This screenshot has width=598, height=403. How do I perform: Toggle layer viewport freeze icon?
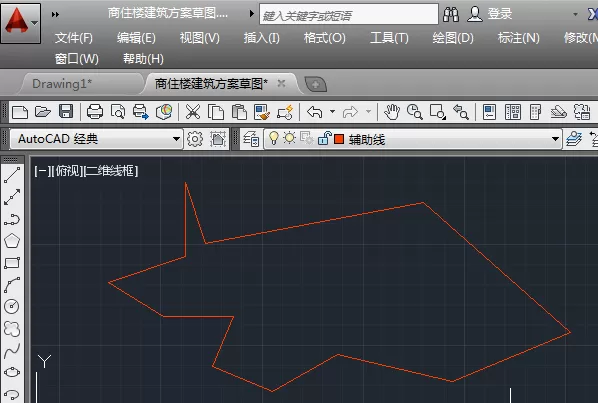tap(306, 138)
